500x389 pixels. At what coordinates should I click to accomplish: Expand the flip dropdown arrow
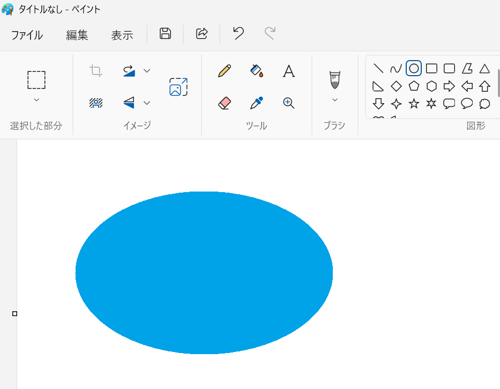coord(147,103)
